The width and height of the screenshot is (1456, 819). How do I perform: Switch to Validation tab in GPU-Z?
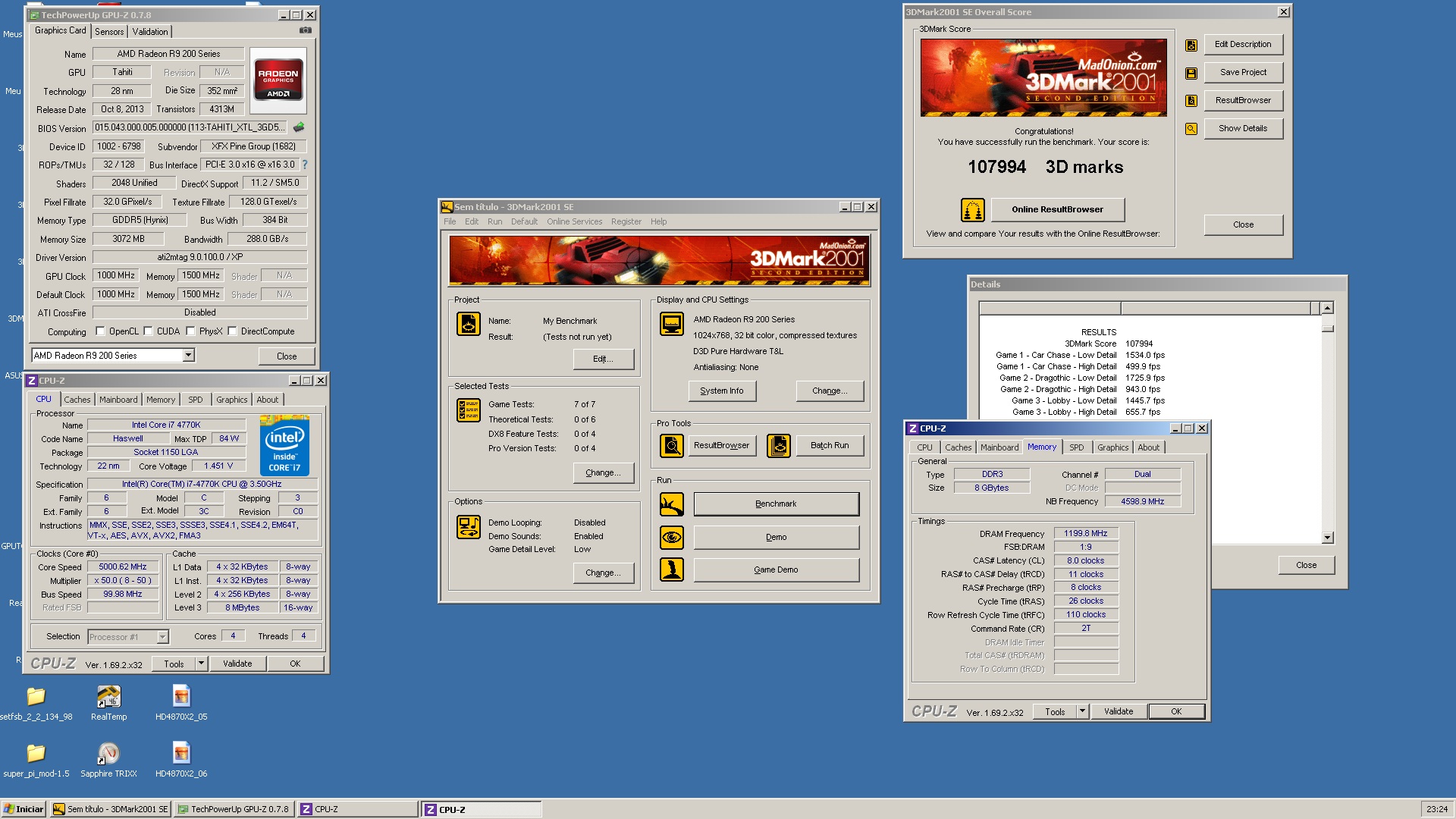150,32
